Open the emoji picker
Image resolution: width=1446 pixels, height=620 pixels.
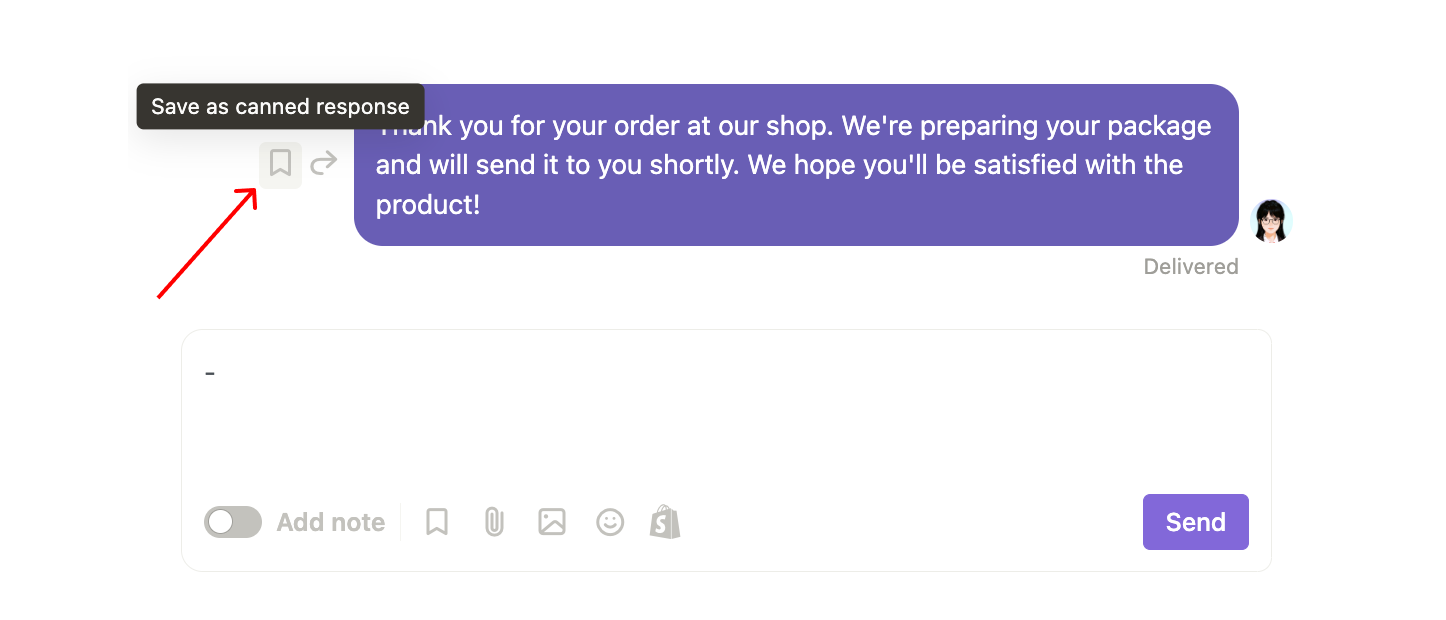tap(610, 522)
